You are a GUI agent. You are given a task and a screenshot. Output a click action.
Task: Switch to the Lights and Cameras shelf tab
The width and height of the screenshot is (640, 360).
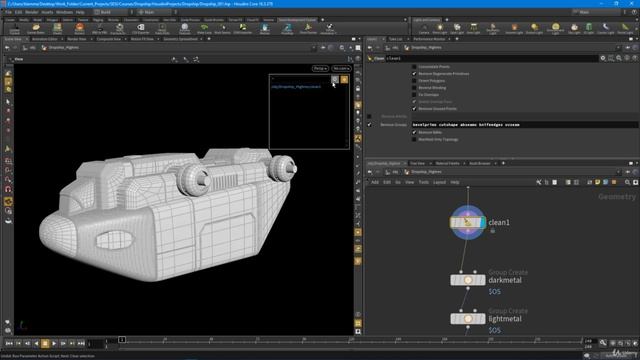tap(427, 20)
